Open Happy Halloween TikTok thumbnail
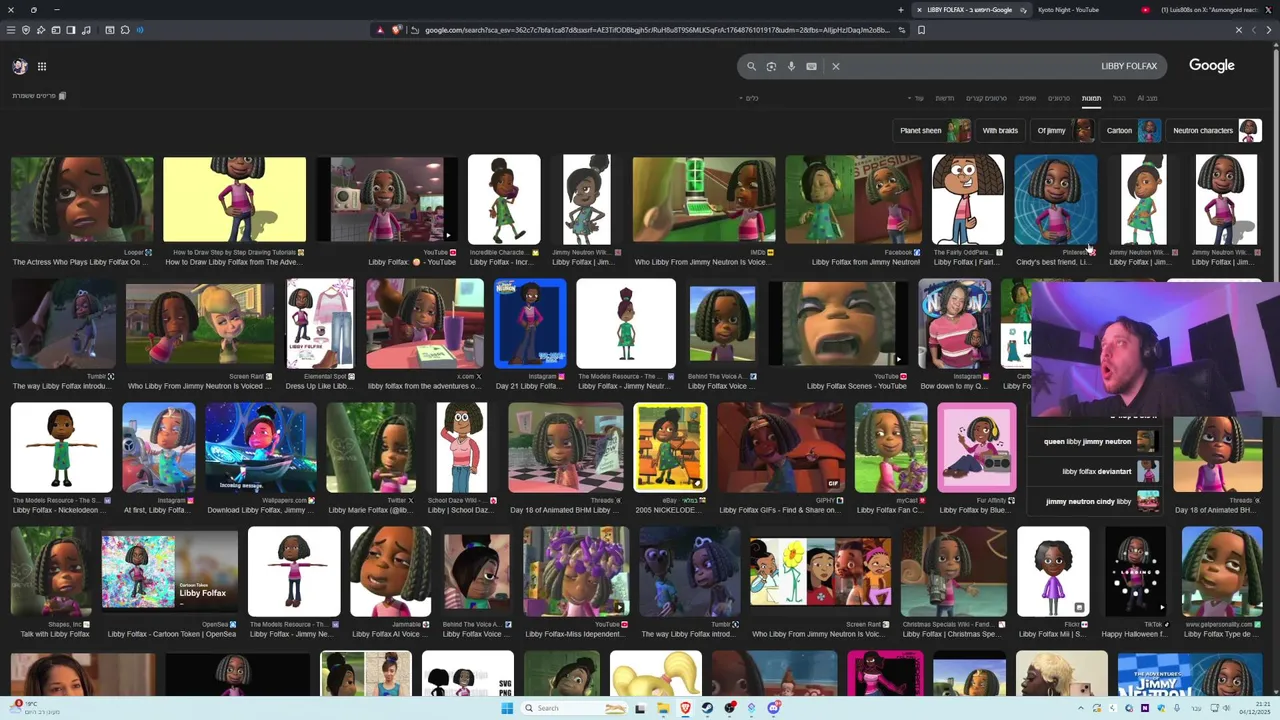 (x=1135, y=571)
